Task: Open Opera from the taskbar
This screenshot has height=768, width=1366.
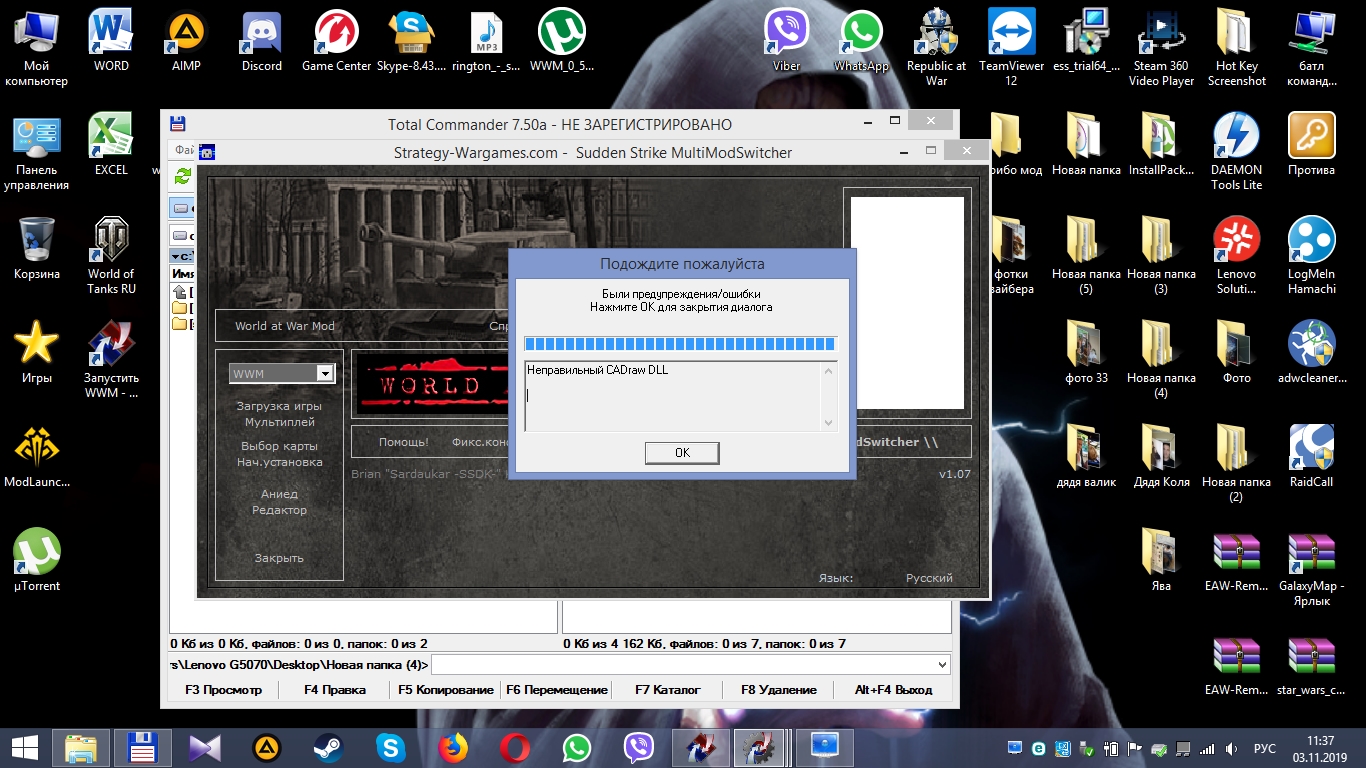Action: (x=515, y=748)
